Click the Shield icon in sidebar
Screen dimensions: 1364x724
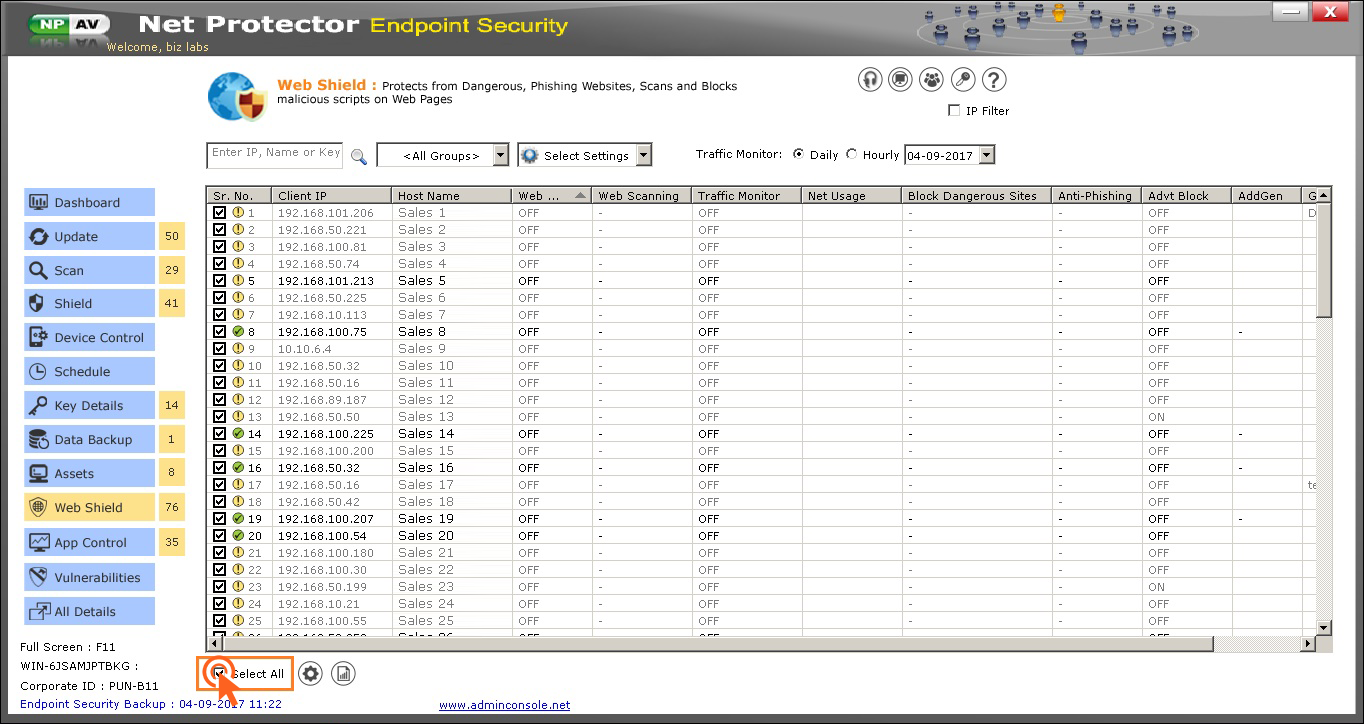(x=39, y=303)
